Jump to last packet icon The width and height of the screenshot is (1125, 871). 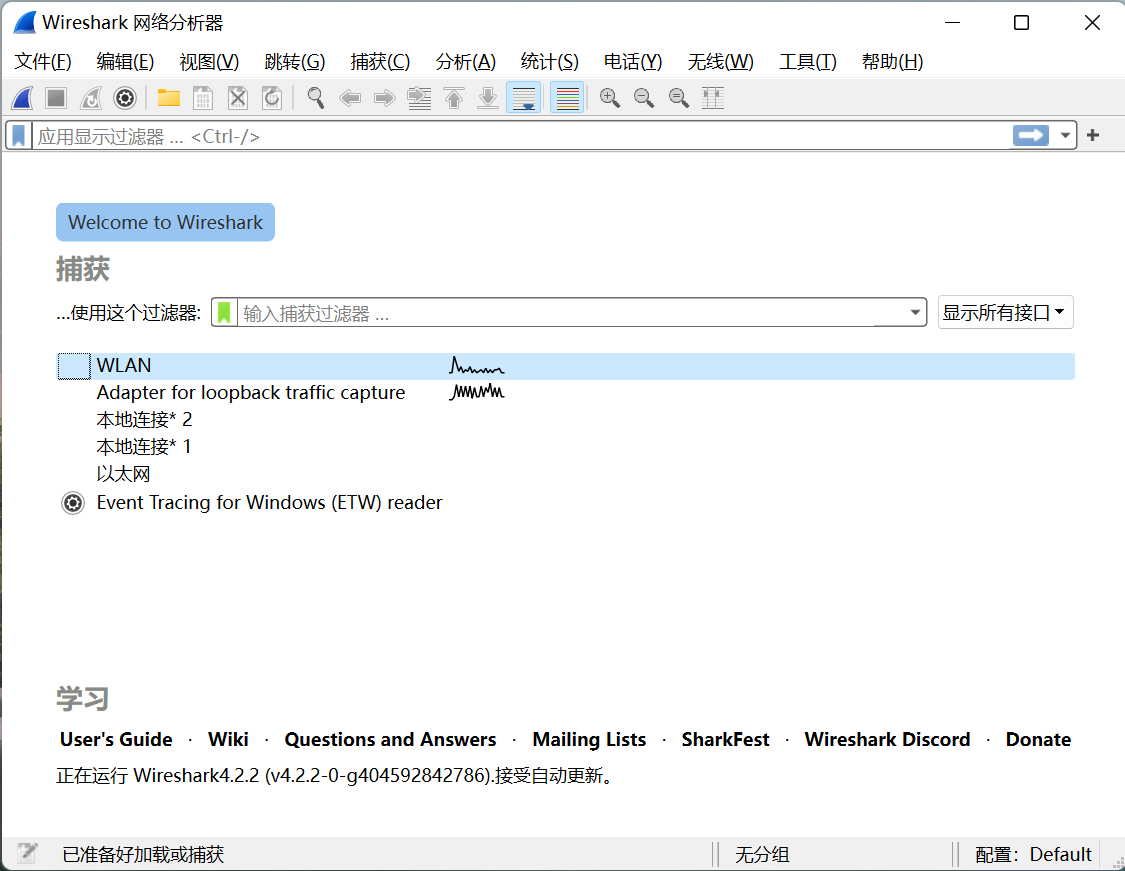pos(488,98)
